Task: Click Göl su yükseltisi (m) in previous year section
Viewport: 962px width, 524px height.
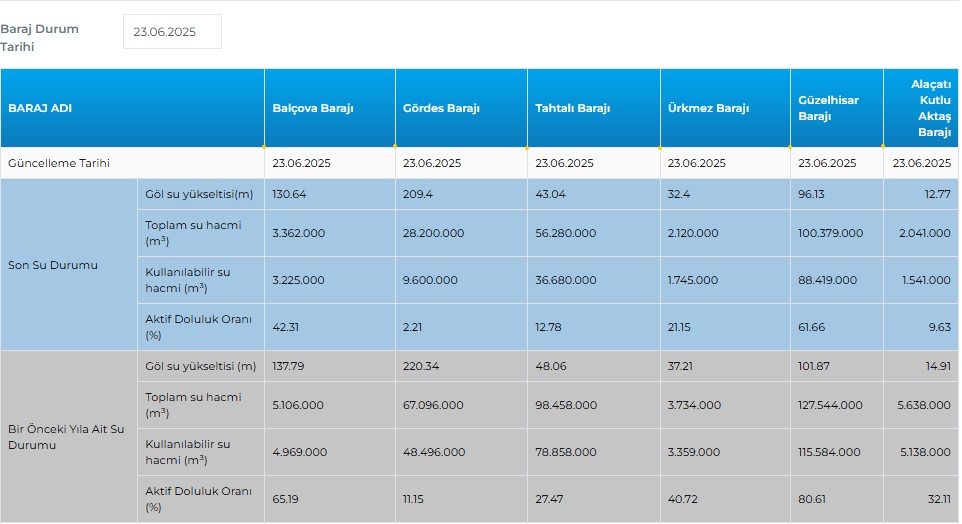Action: 201,366
